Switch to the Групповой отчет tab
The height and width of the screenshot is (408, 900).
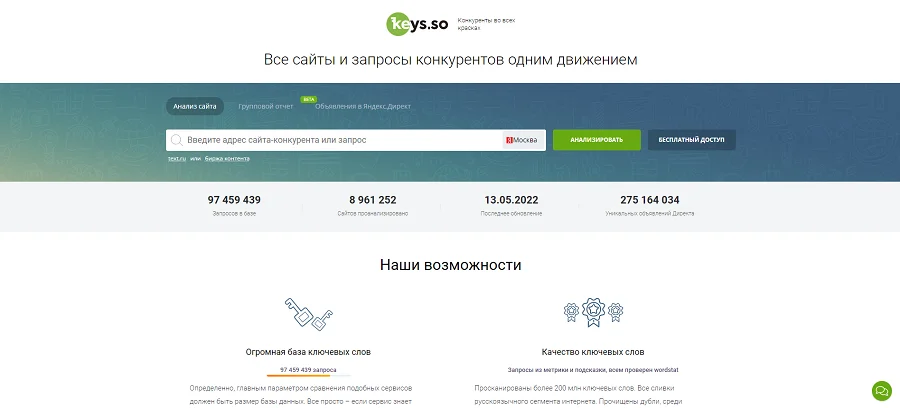pos(265,106)
